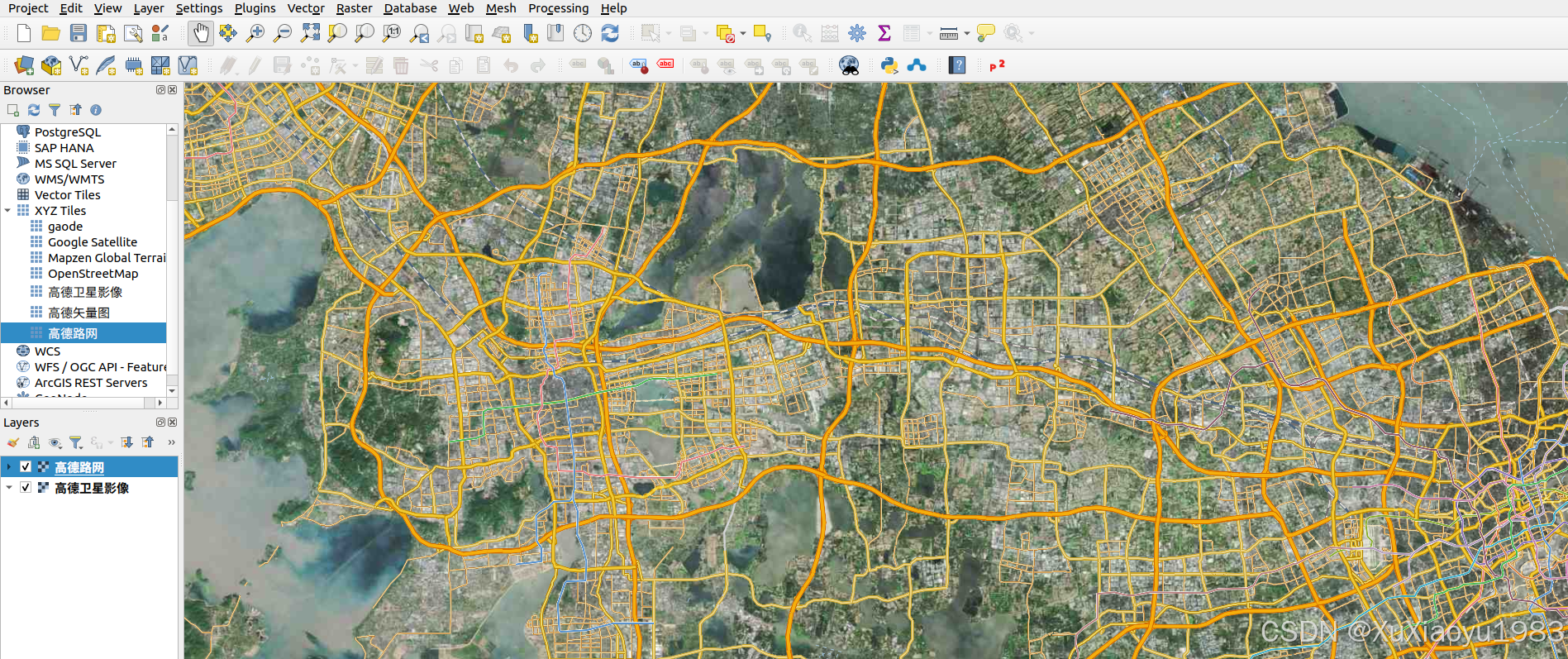
Task: Collapse the 高德卫星影像 layer node
Action: click(x=9, y=488)
